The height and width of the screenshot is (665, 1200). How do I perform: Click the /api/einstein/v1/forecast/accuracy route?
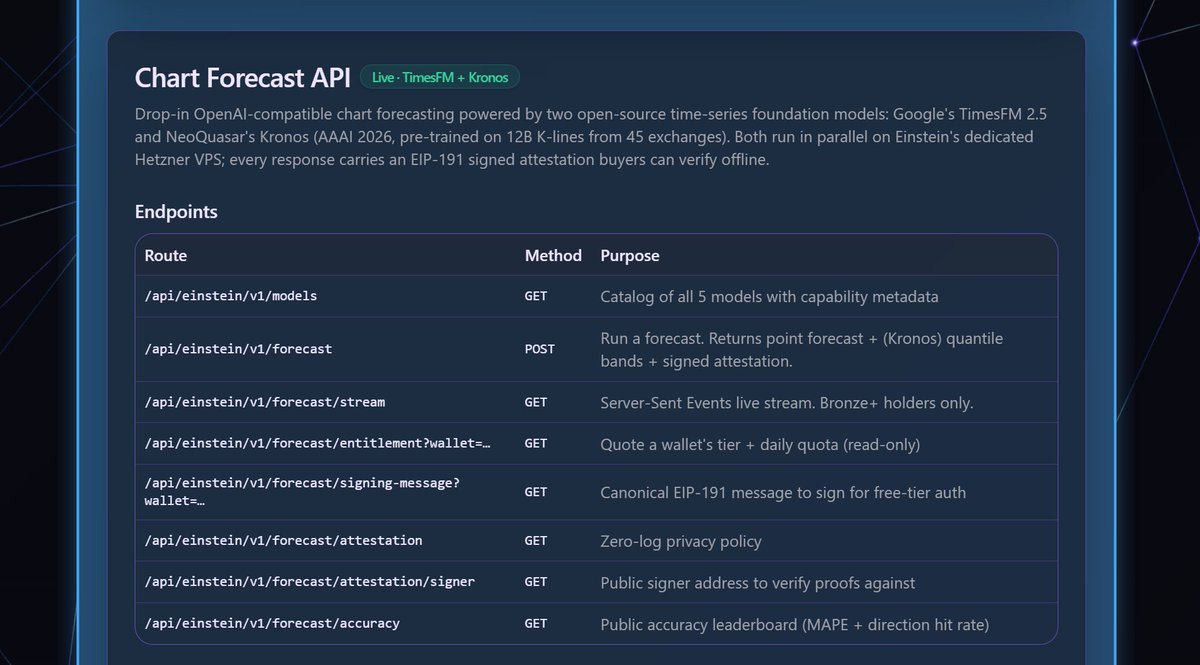tap(272, 623)
